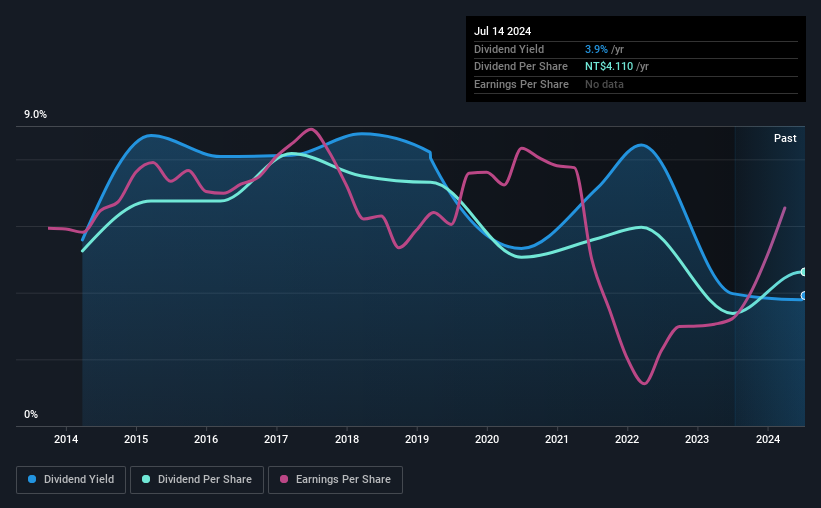
Task: Click the Dividend Per Share tooltip row label
Action: (521, 67)
